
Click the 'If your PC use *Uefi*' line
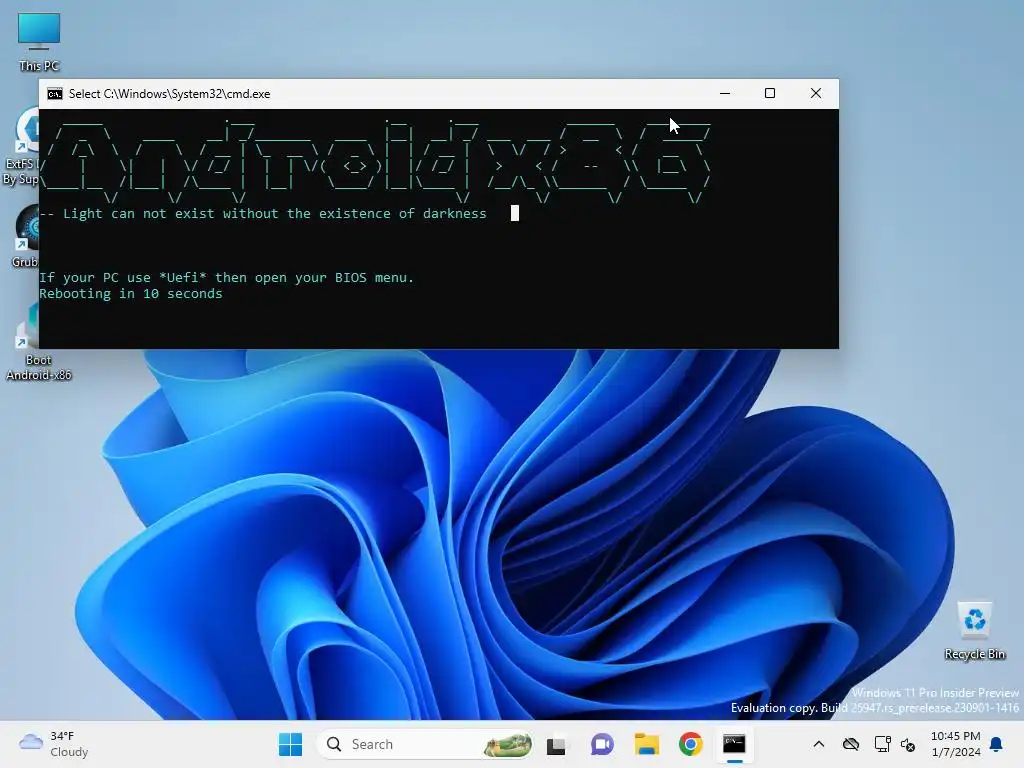[x=227, y=278]
